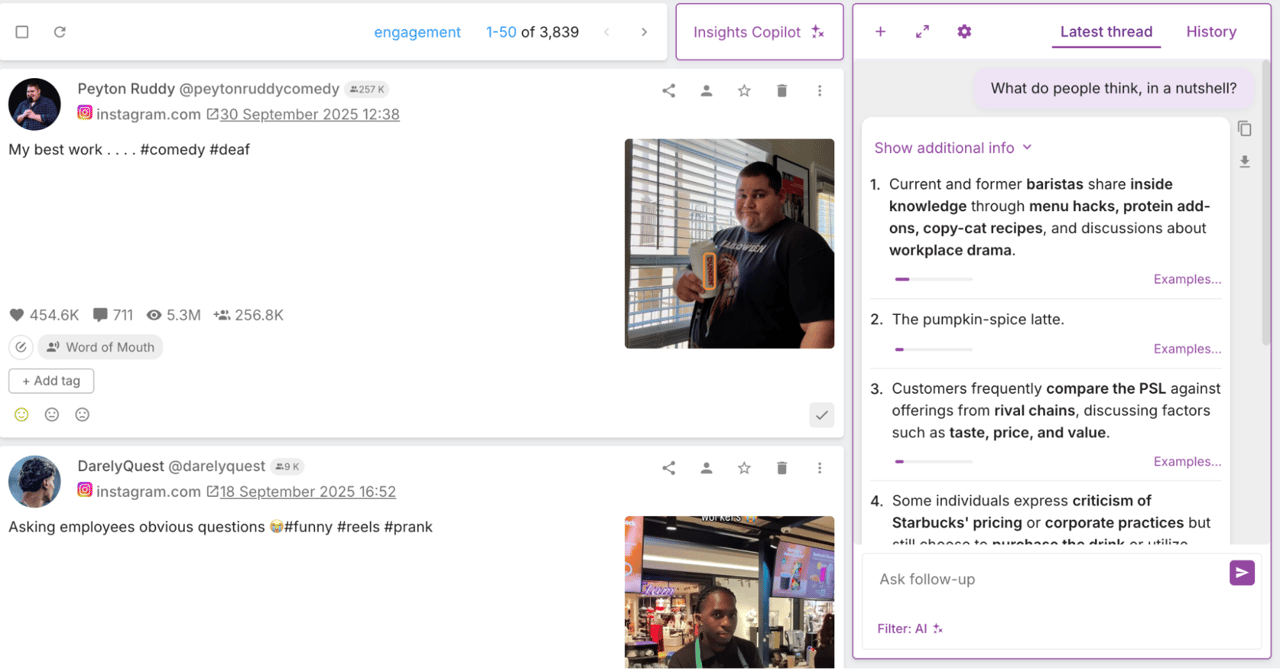The height and width of the screenshot is (669, 1280).
Task: Select the happy face sentiment on Peyton Ruddy's post
Action: (x=21, y=414)
